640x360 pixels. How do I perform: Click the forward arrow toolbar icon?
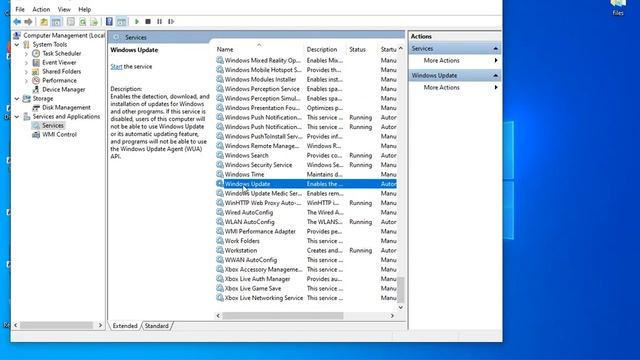click(x=28, y=22)
